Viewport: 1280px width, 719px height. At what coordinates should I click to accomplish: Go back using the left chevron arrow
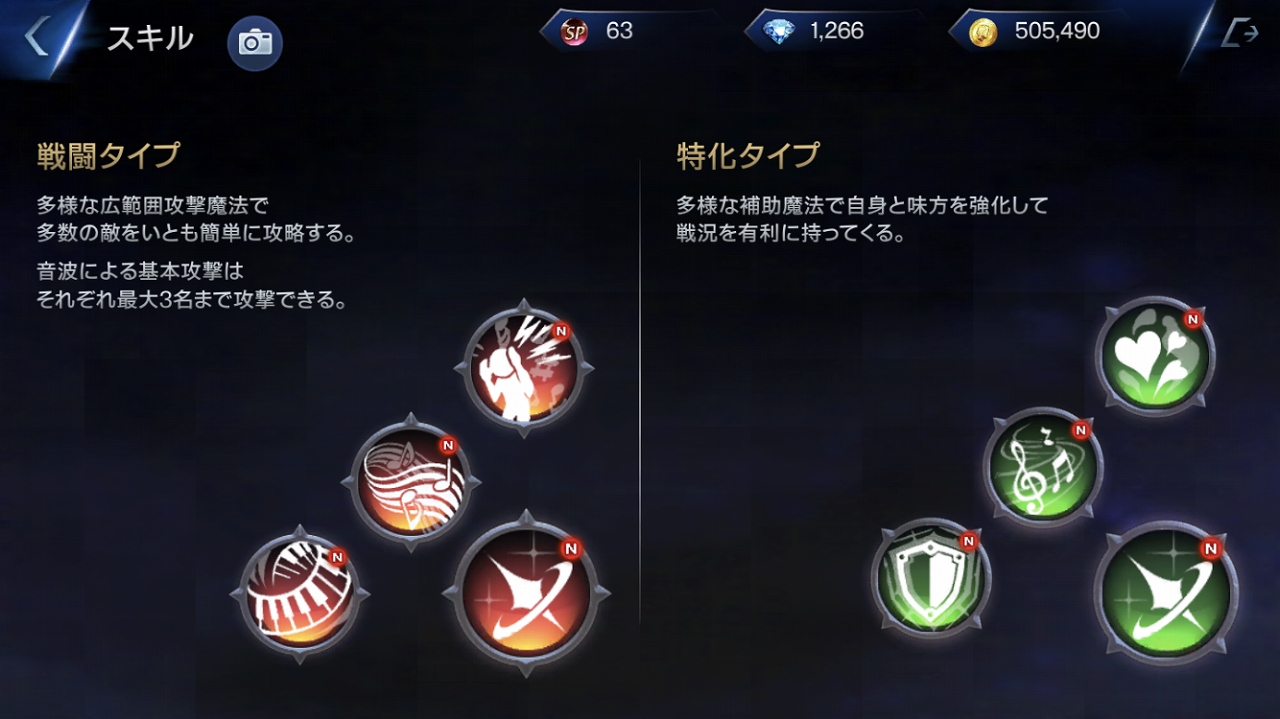(x=36, y=37)
